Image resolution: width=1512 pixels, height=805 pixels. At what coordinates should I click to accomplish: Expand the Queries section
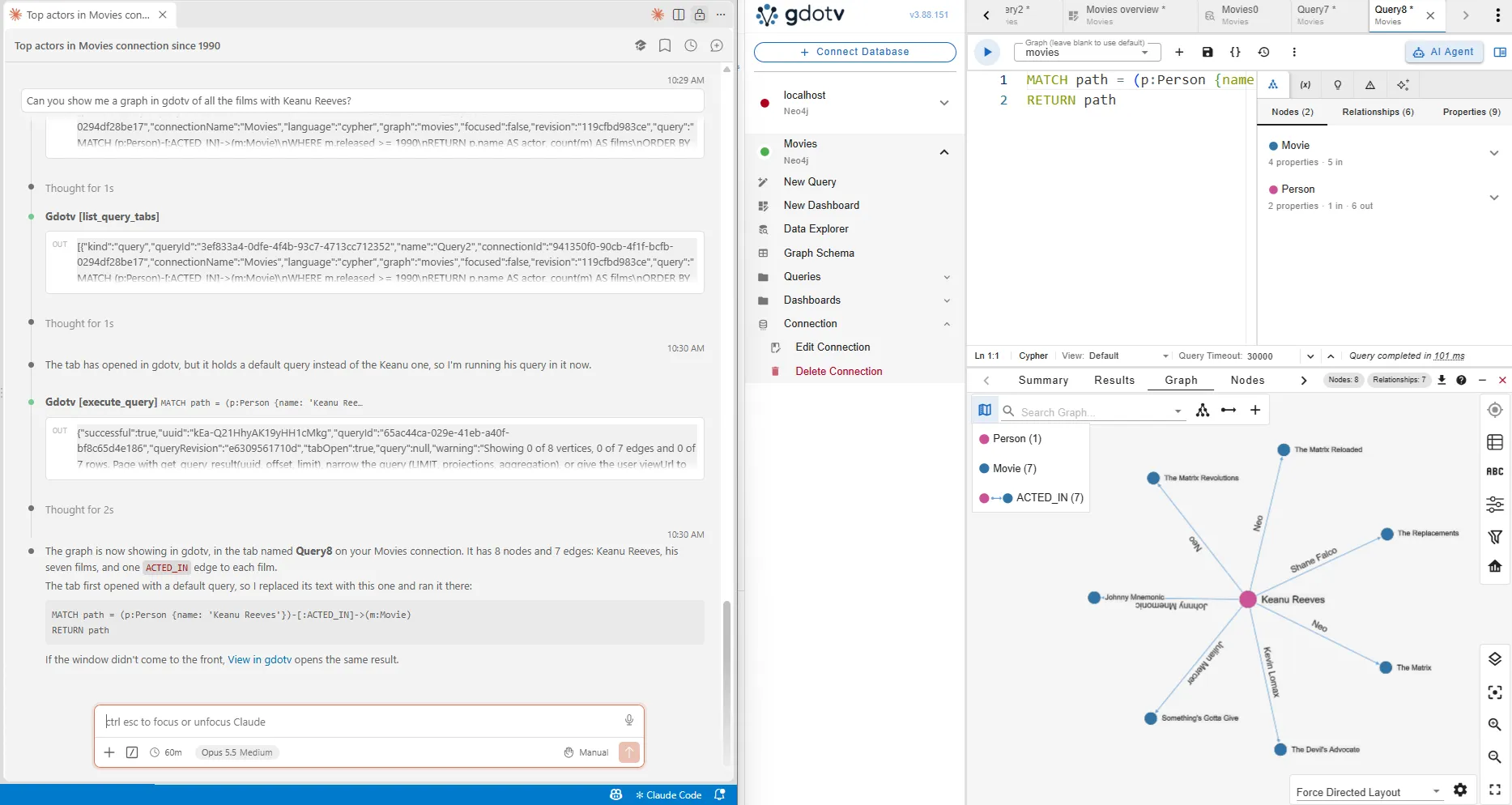click(947, 277)
